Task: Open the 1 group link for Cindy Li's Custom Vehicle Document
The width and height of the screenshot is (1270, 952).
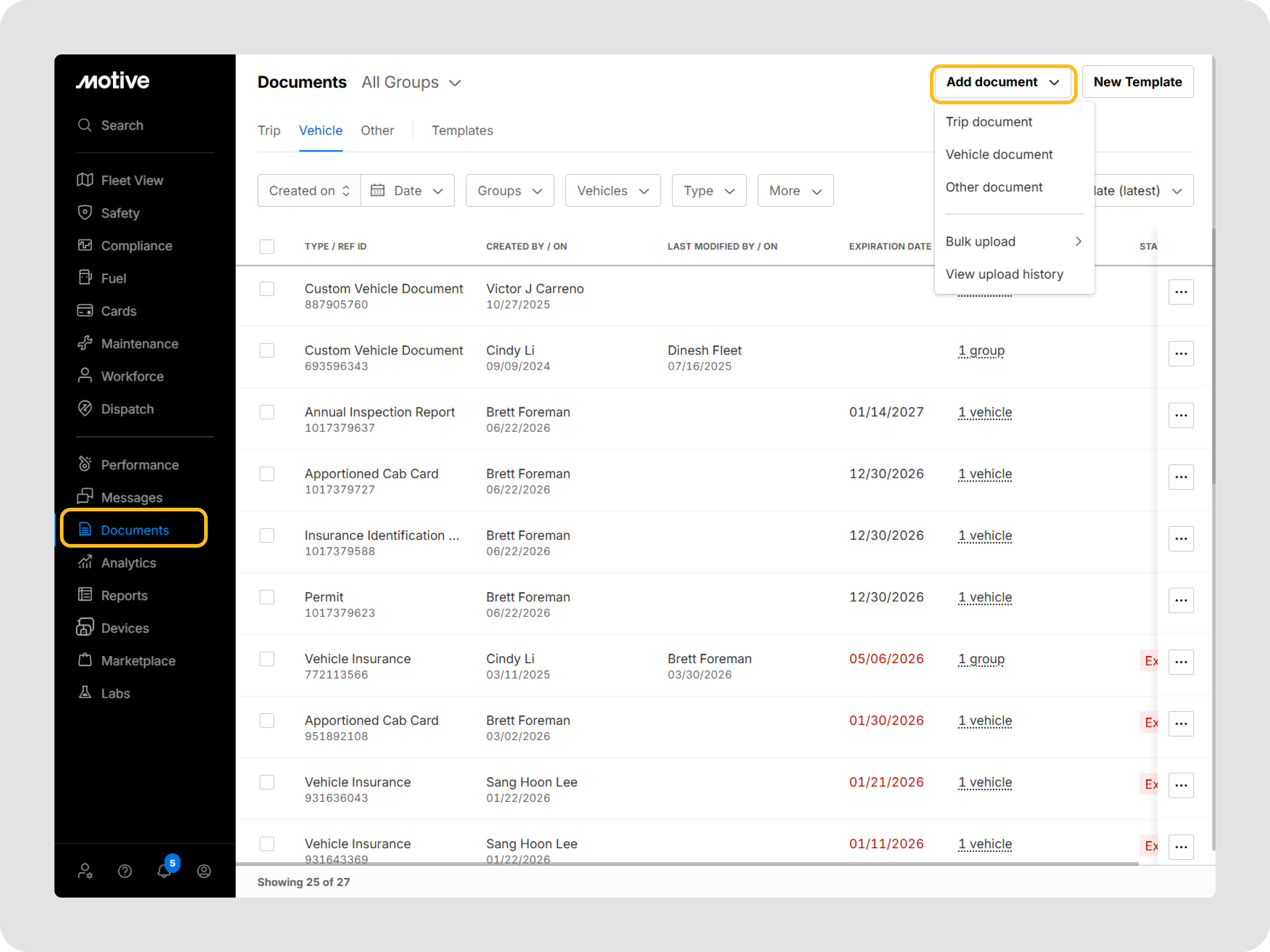Action: pos(981,350)
